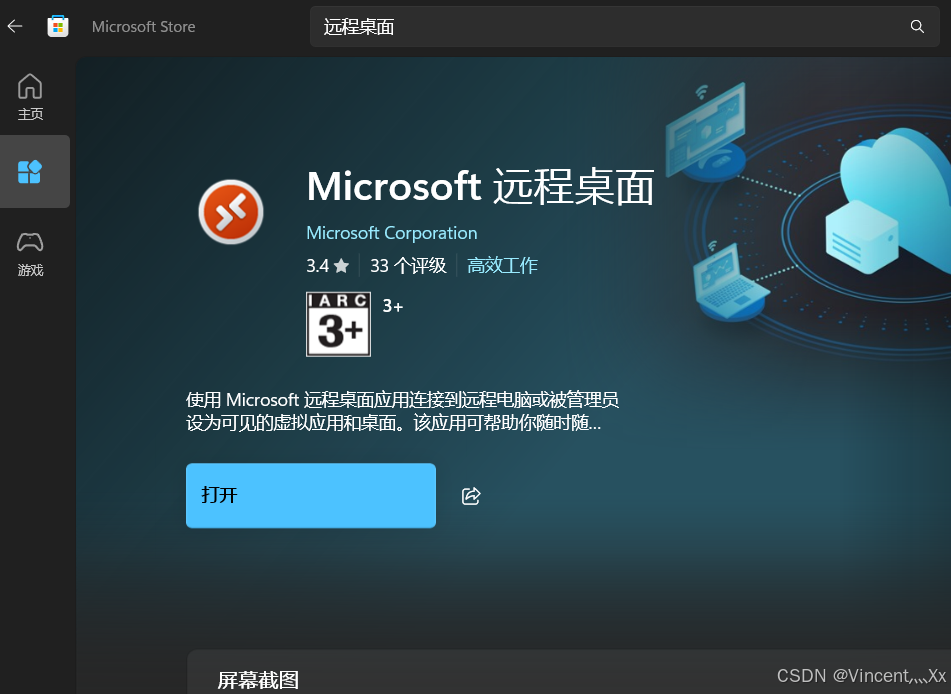
Task: Go back with the back arrow
Action: pos(15,26)
